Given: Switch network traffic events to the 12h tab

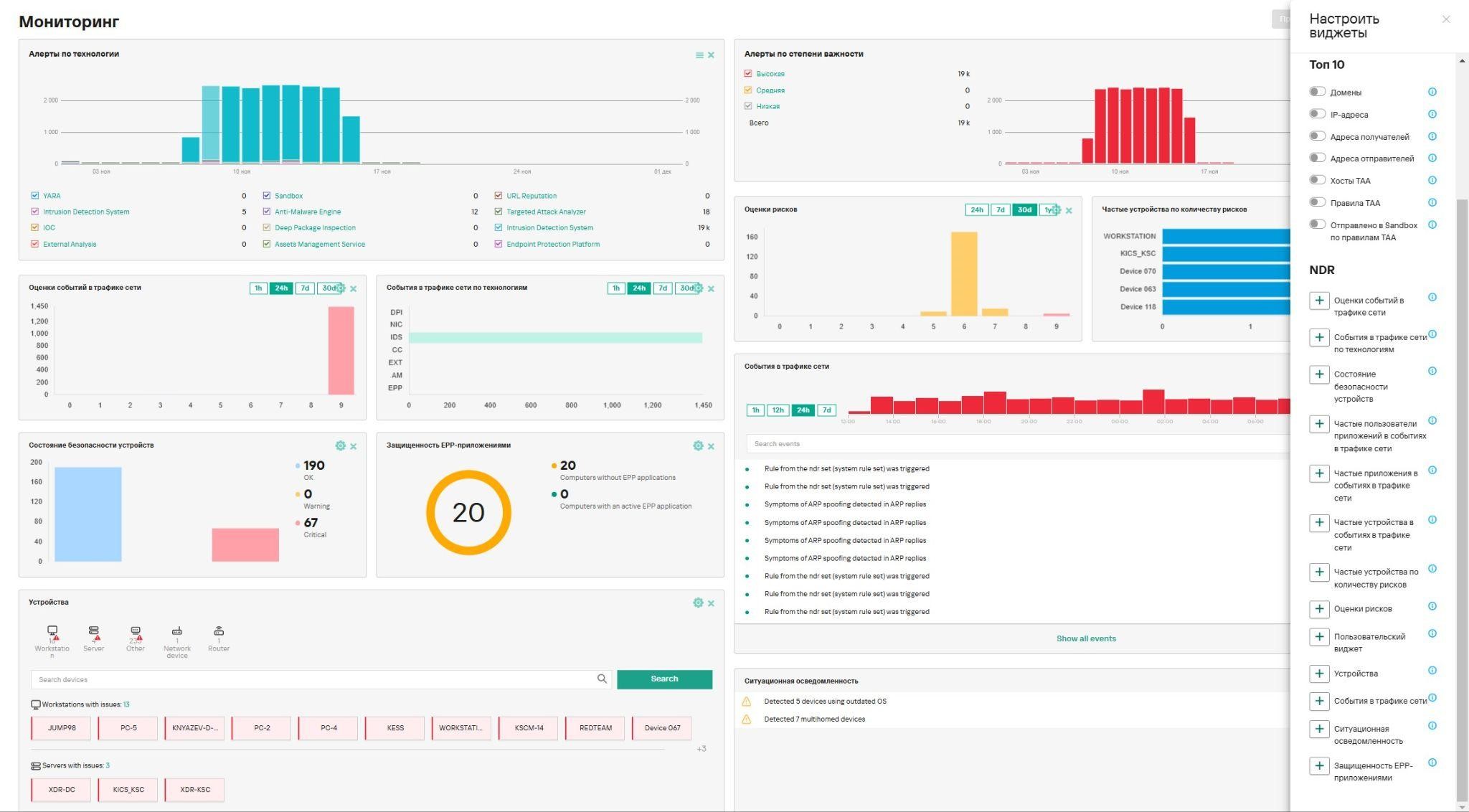Looking at the screenshot, I should click(x=778, y=410).
